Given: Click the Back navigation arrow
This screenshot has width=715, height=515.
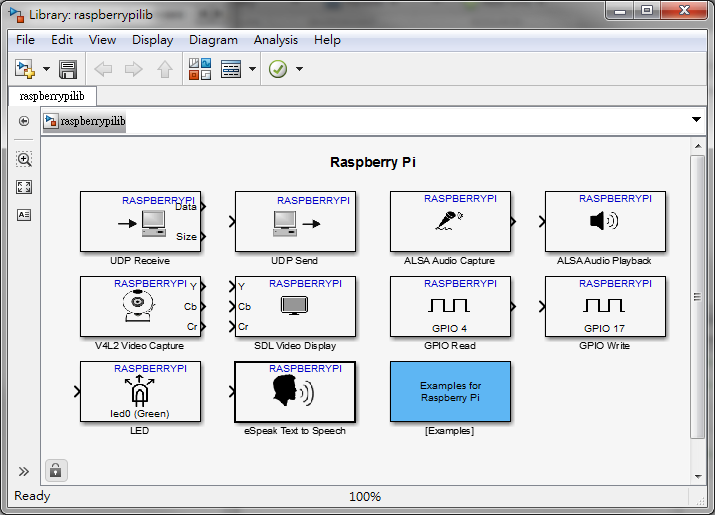Looking at the screenshot, I should tap(103, 69).
